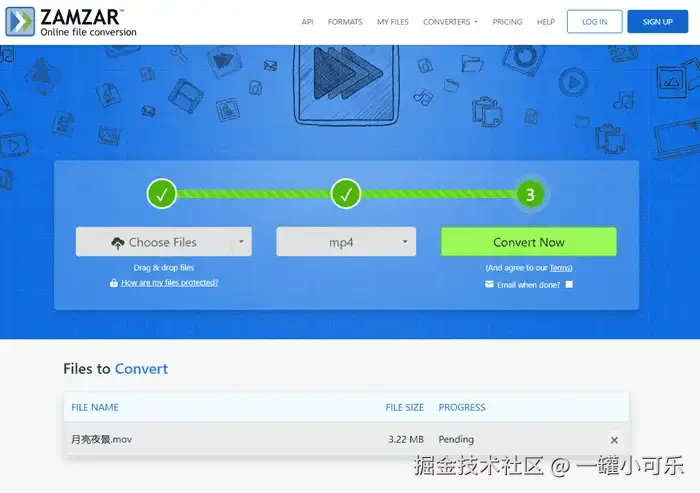Click the step 3 circle indicator
This screenshot has width=700, height=493.
tap(530, 194)
